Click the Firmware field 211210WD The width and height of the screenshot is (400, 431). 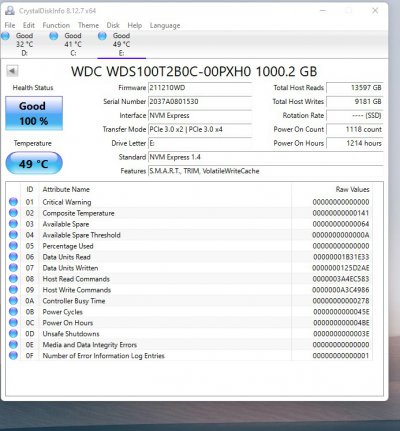200,88
